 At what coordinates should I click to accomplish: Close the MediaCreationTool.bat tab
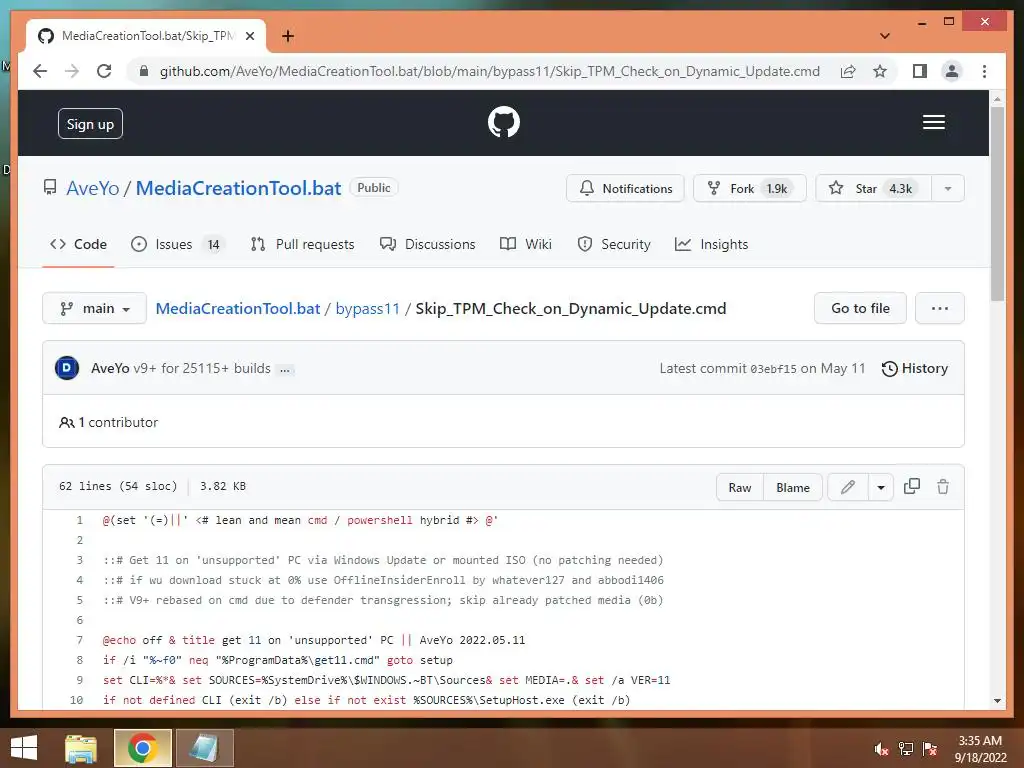[x=249, y=36]
